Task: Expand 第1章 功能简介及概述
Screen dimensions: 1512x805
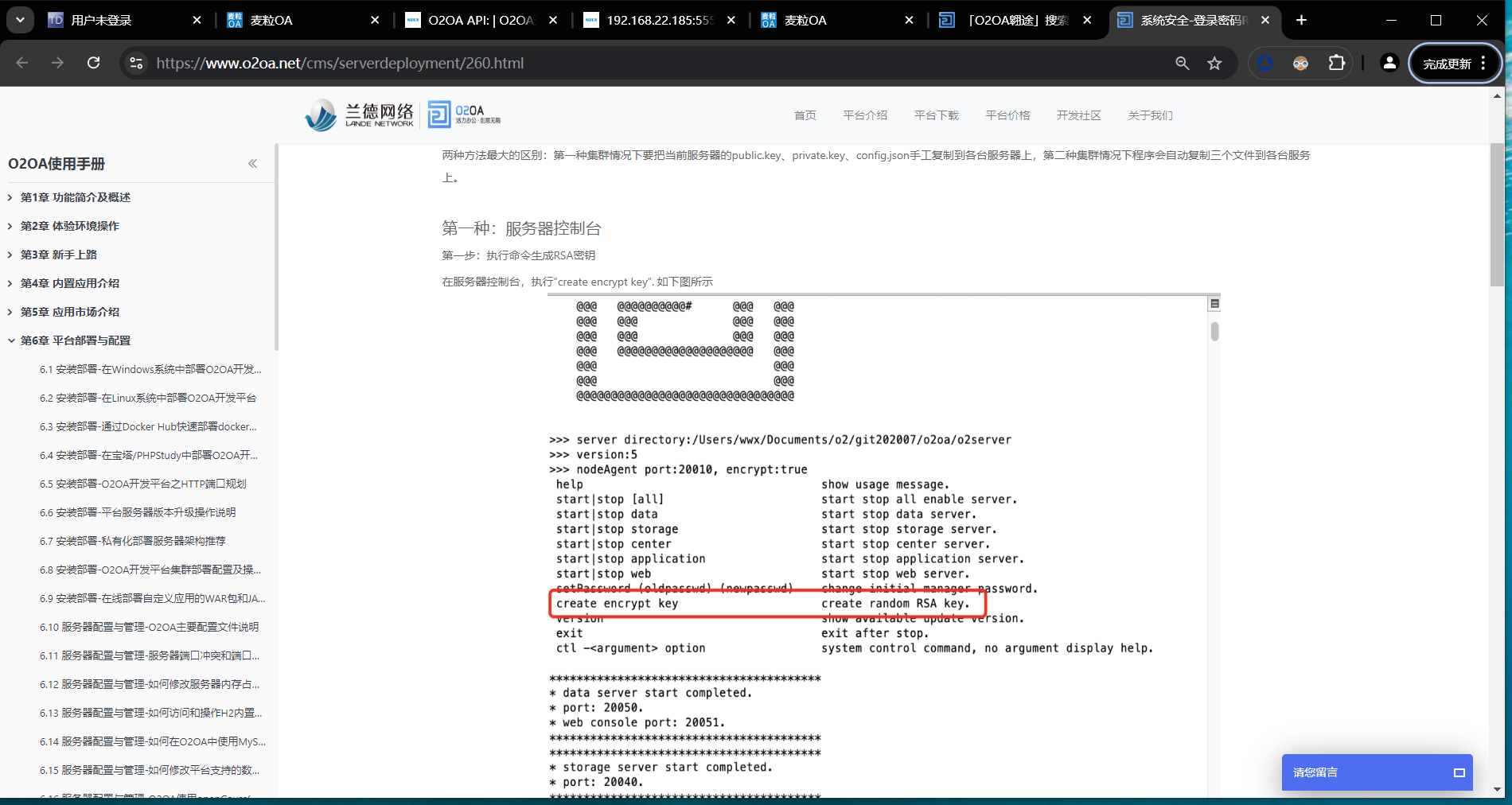Action: (76, 197)
